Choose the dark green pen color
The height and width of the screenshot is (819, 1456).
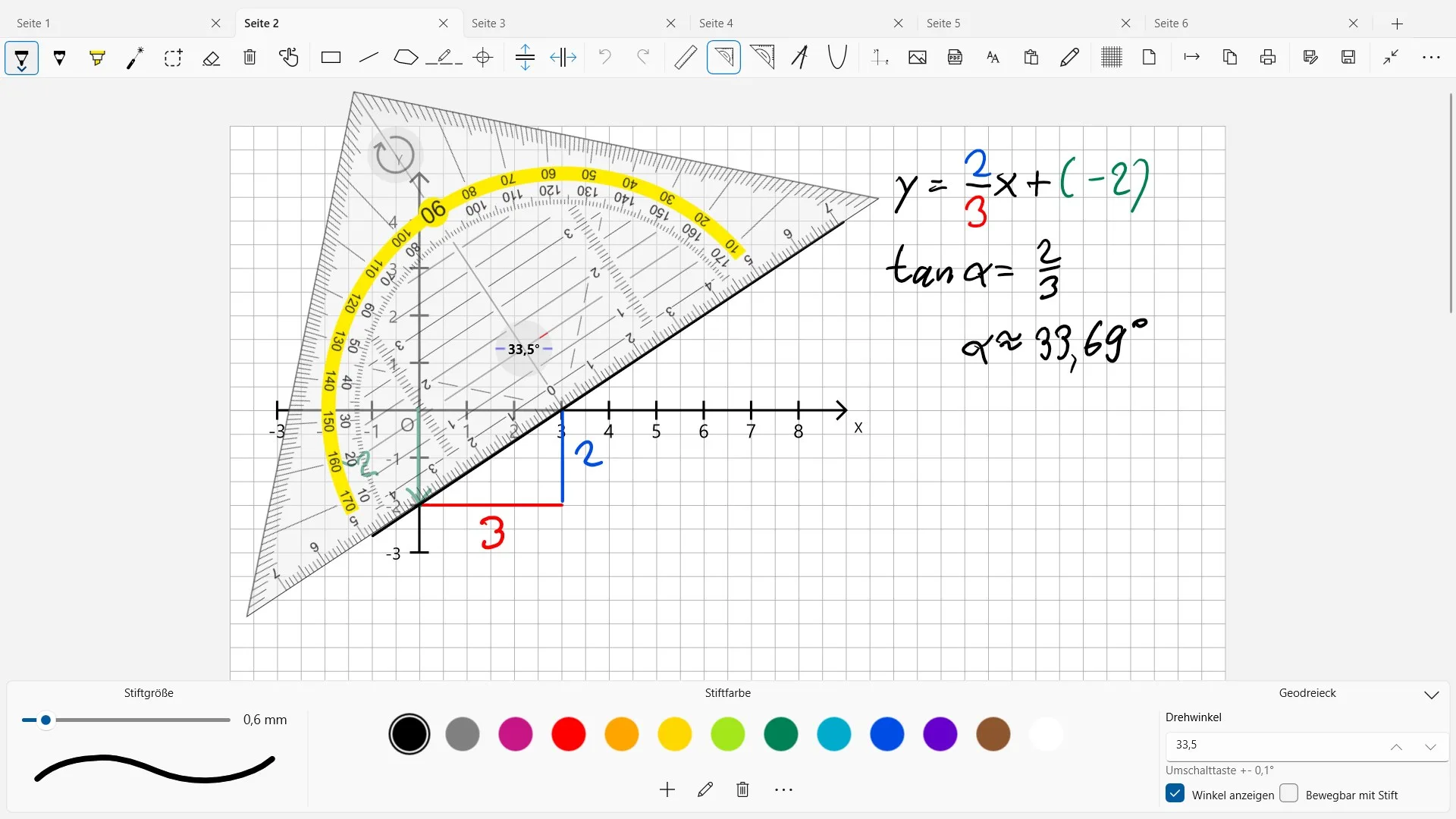[x=781, y=734]
